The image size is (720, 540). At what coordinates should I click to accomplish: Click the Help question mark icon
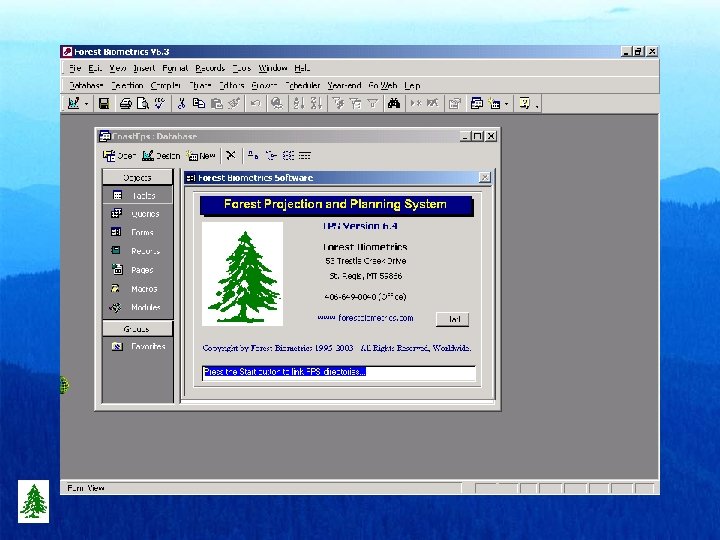pos(524,104)
